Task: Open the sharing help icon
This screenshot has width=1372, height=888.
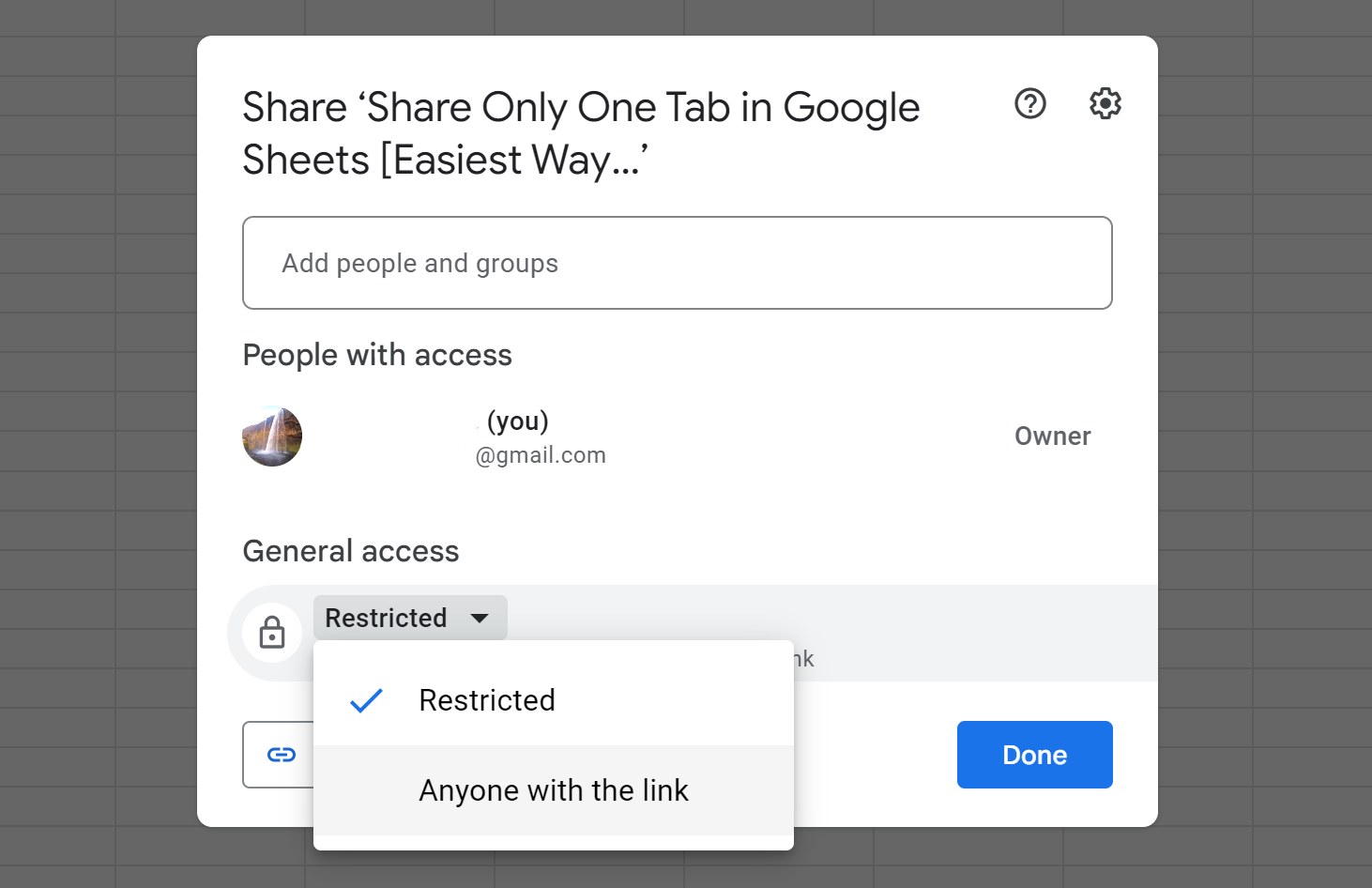Action: coord(1029,104)
